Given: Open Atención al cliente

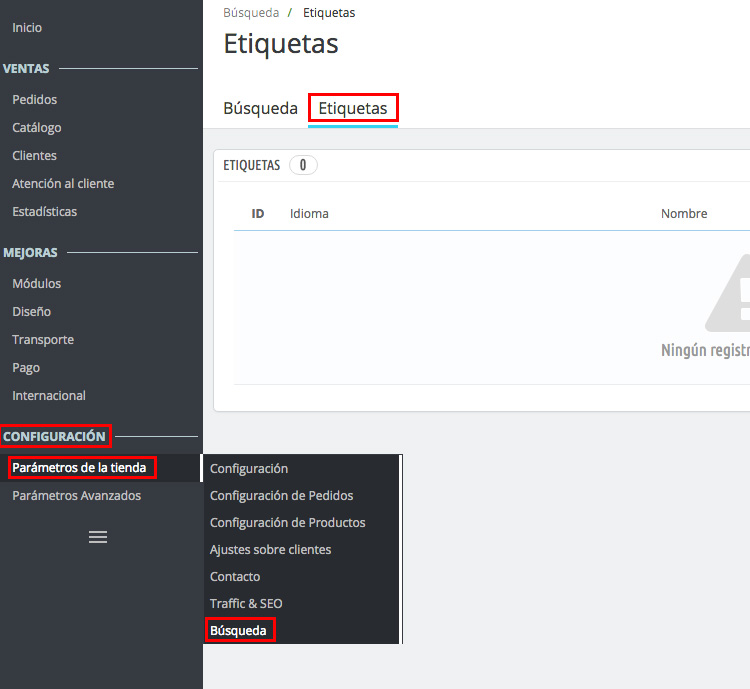Looking at the screenshot, I should click(x=63, y=184).
